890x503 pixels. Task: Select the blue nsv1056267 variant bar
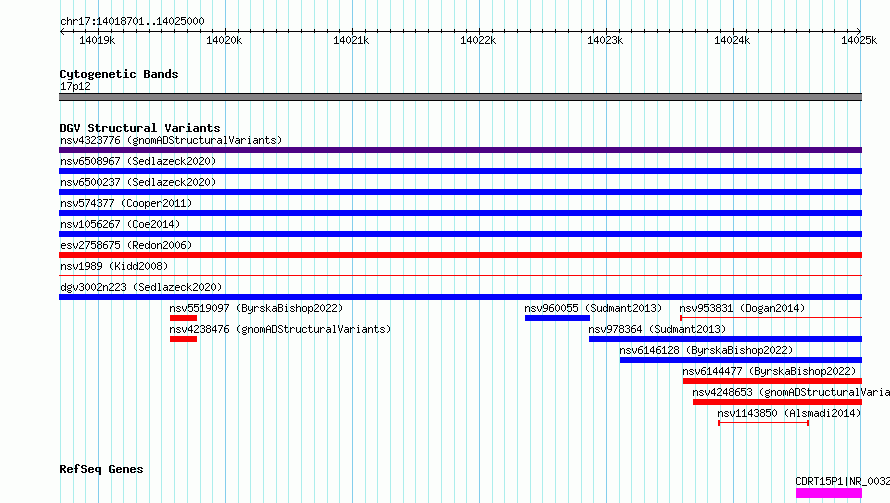click(460, 234)
